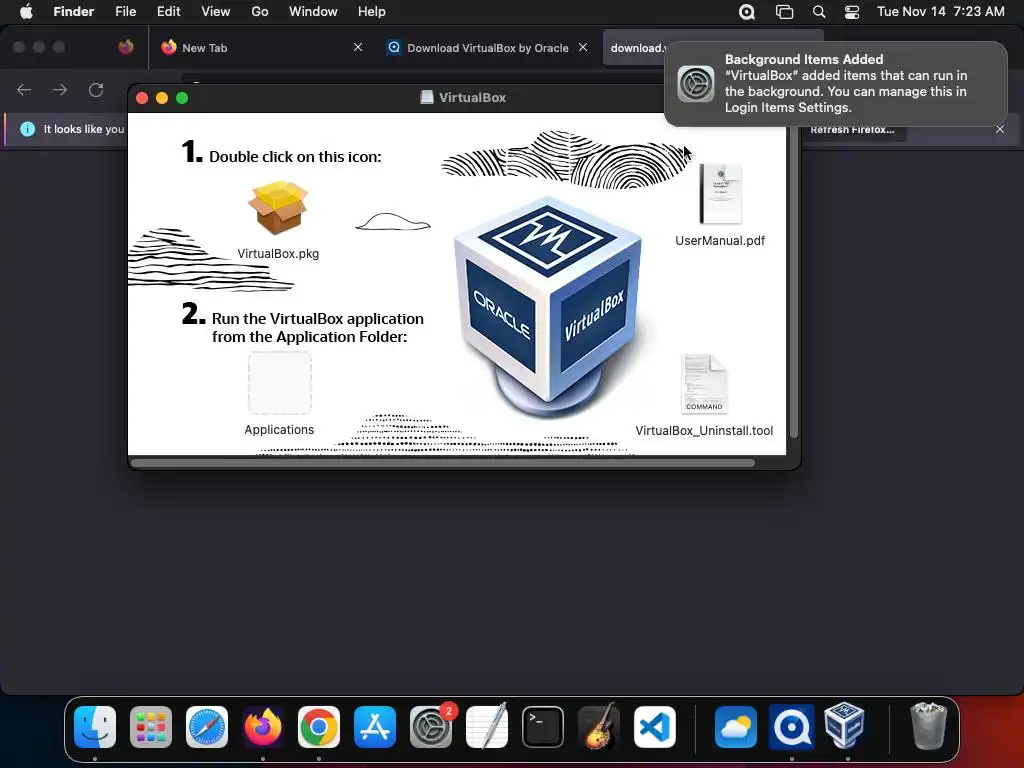Click Firefox back arrow button
1024x768 pixels.
[x=24, y=89]
